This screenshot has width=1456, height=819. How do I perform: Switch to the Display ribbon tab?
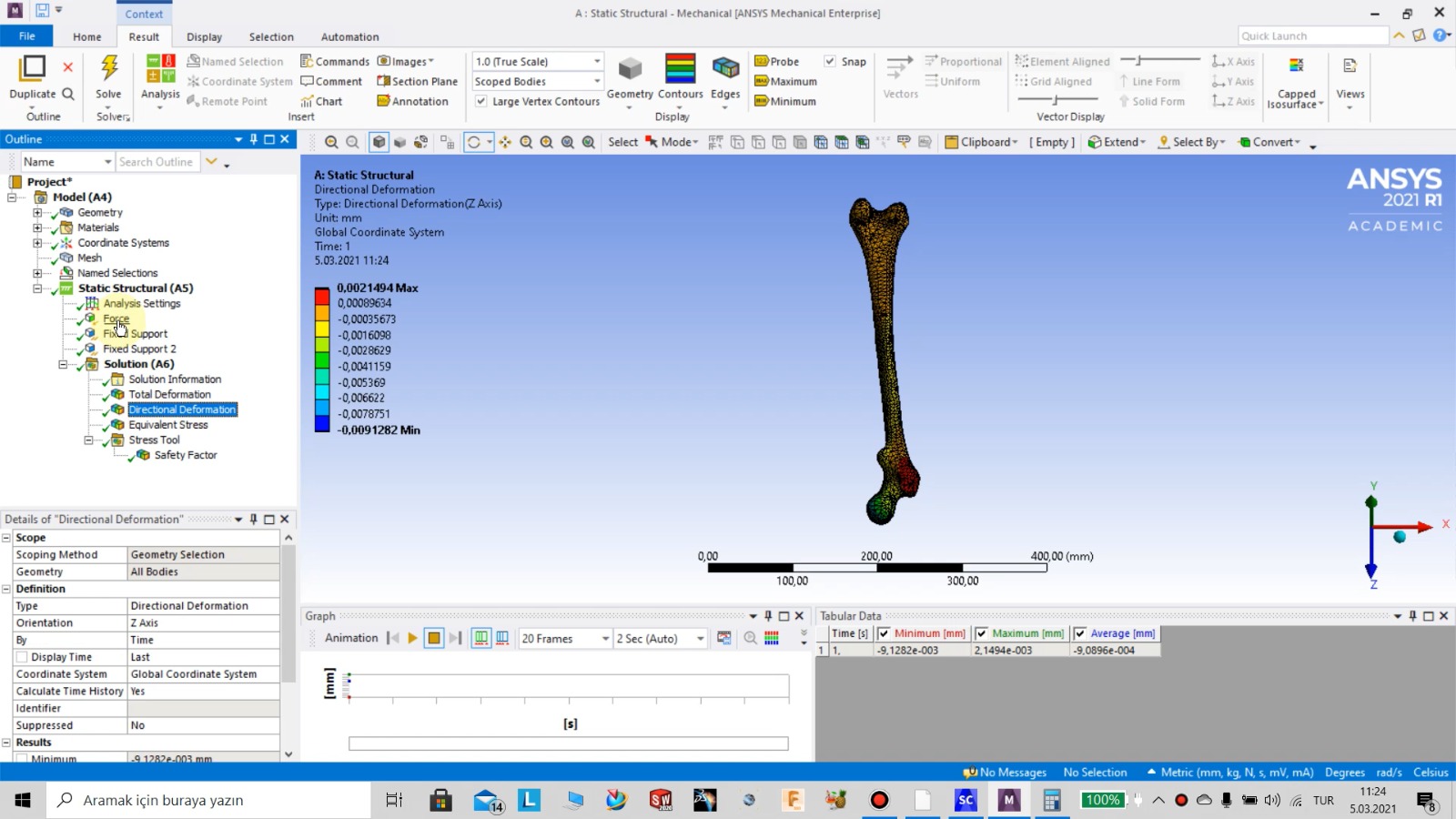click(204, 36)
